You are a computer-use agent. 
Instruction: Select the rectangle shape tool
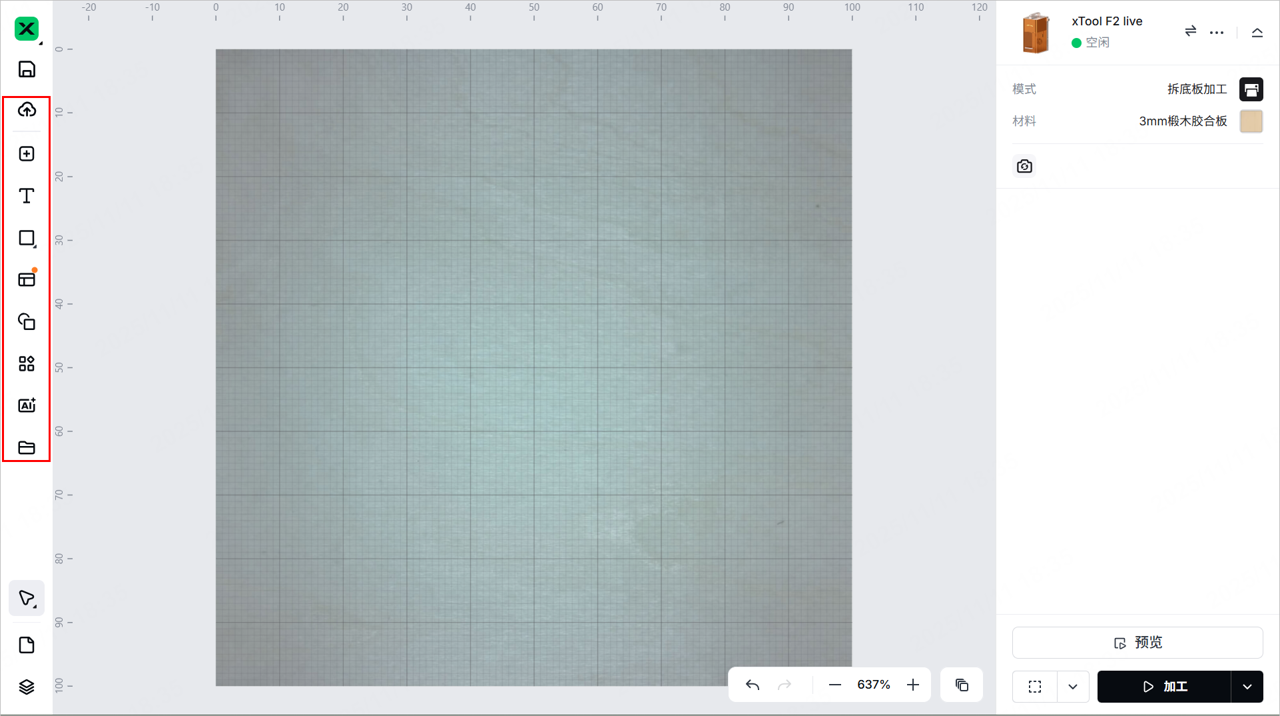point(27,238)
